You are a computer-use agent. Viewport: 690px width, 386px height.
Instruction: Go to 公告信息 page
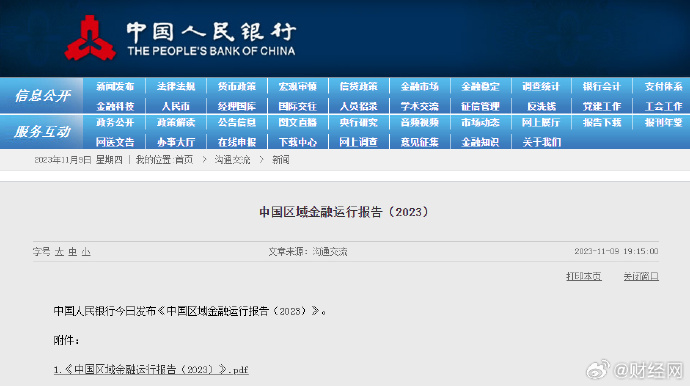pyautogui.click(x=237, y=122)
